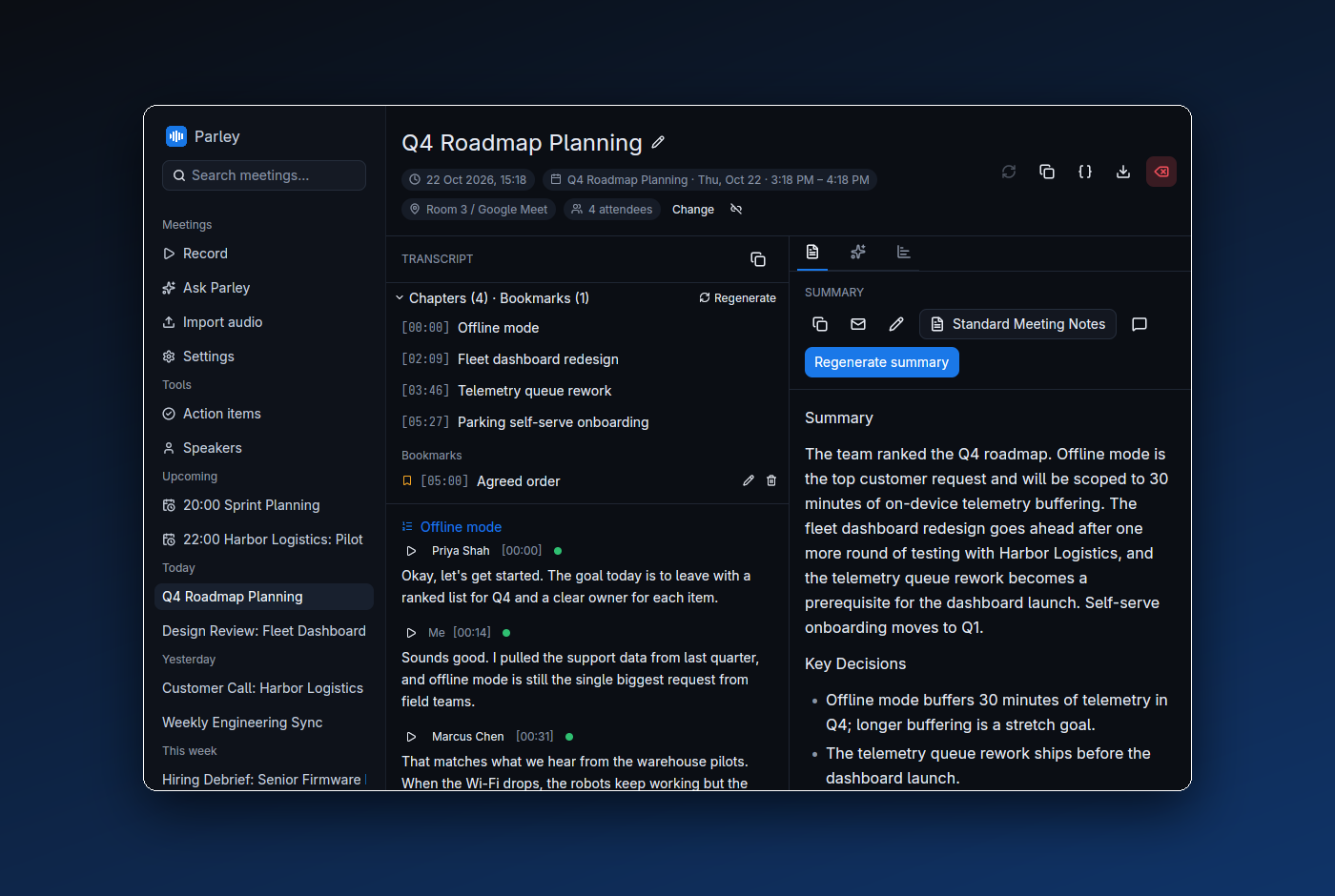Play Marcus Chen's segment at 00:31
1335x896 pixels.
[411, 737]
